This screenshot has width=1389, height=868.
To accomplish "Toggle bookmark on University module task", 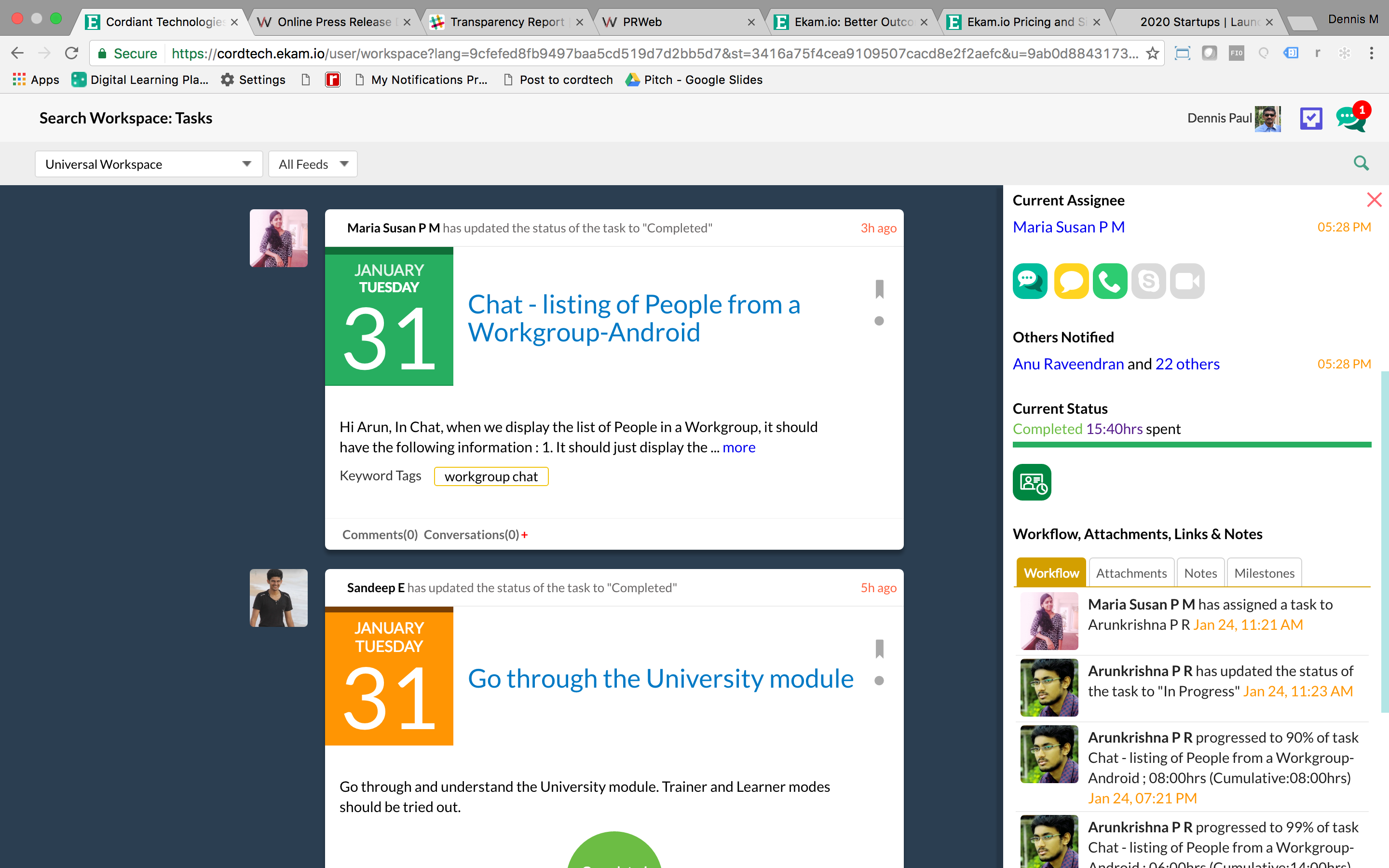I will tap(879, 649).
